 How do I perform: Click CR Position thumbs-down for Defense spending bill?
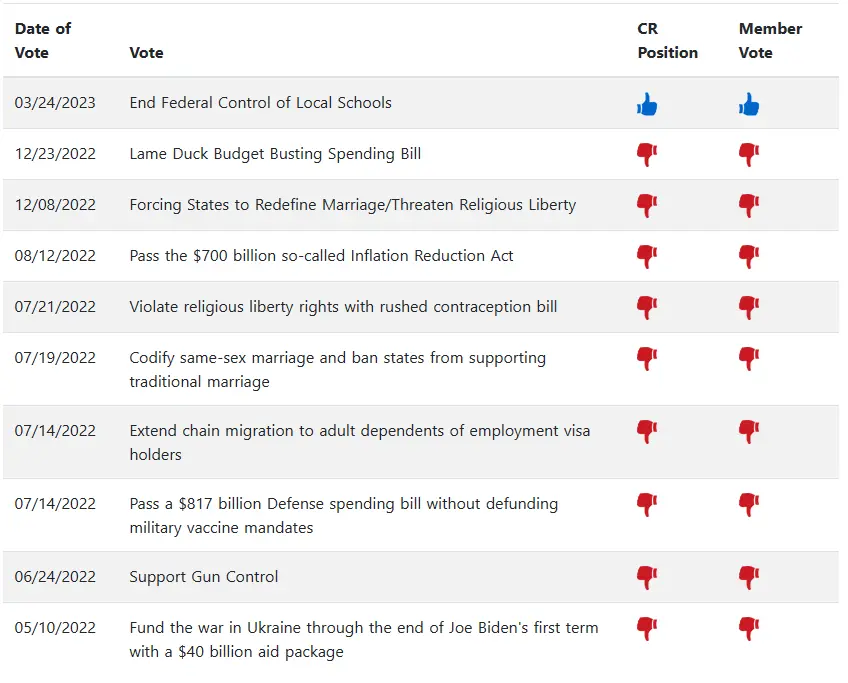point(647,505)
